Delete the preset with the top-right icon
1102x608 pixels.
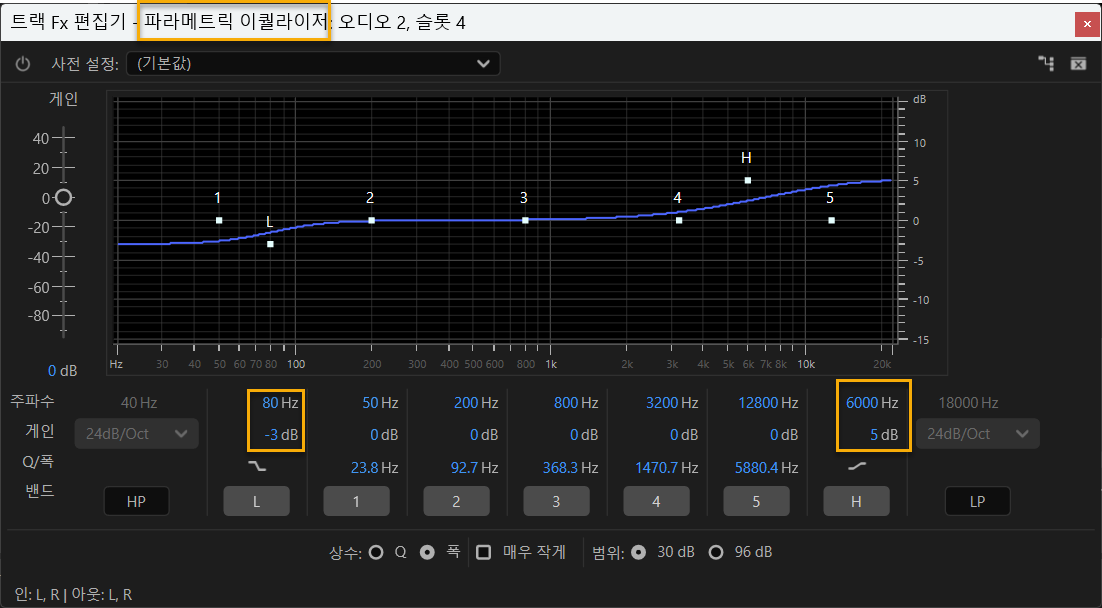click(1078, 64)
